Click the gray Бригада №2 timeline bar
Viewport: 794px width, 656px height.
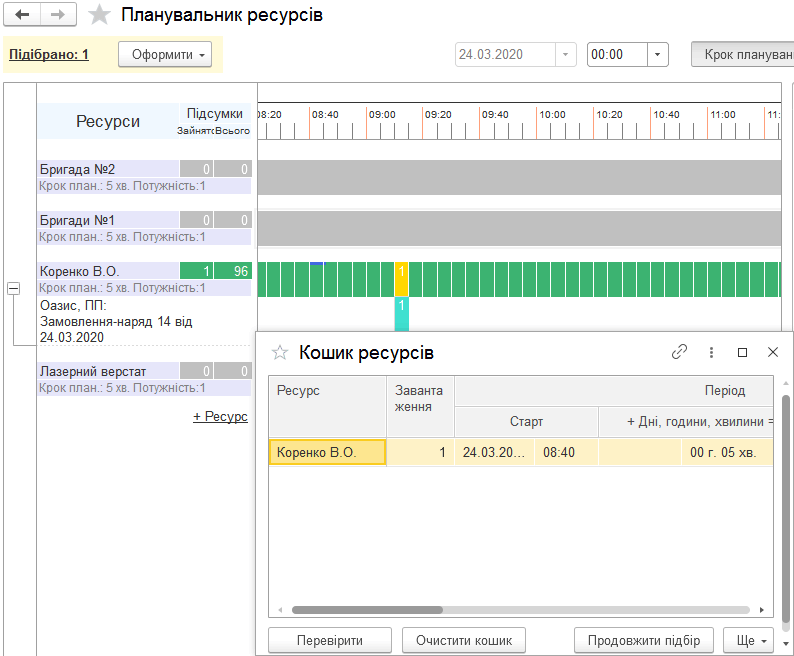[x=519, y=177]
